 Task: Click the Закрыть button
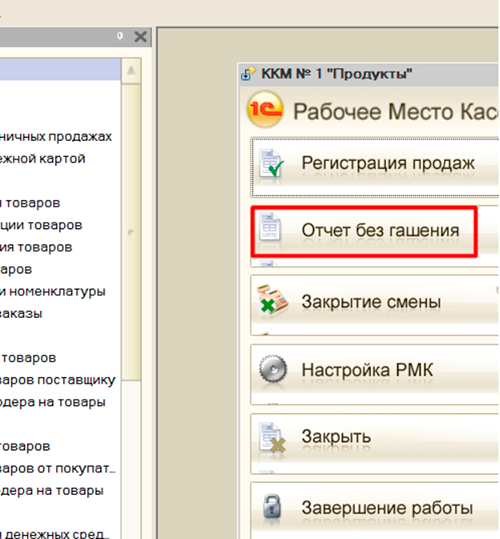[x=375, y=443]
